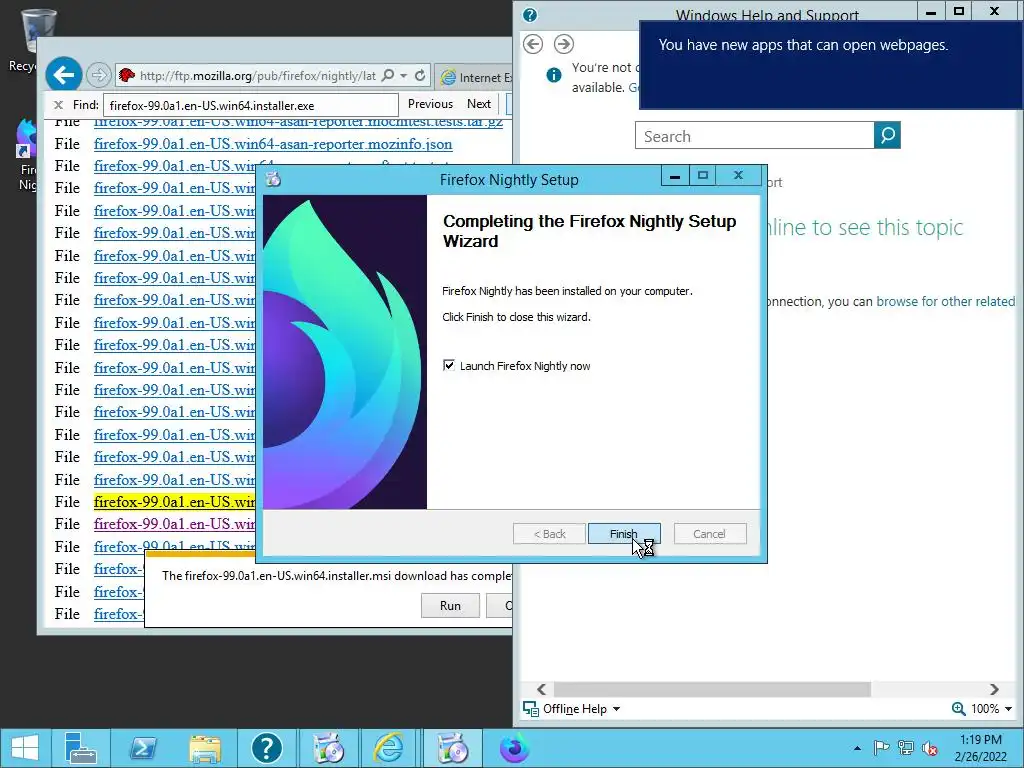This screenshot has width=1024, height=768.
Task: Click Action Center flag tray icon
Action: click(x=881, y=748)
